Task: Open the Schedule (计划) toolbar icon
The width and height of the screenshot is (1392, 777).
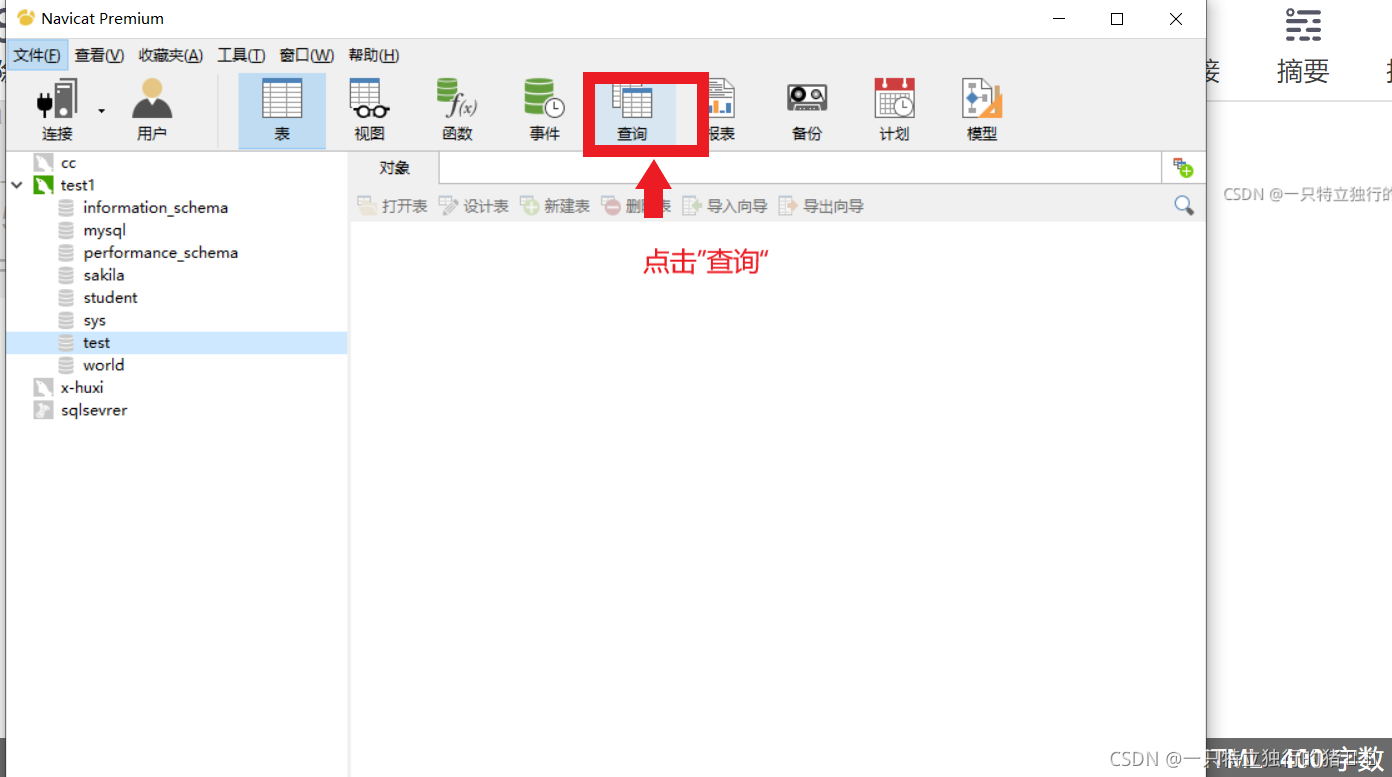Action: click(894, 110)
